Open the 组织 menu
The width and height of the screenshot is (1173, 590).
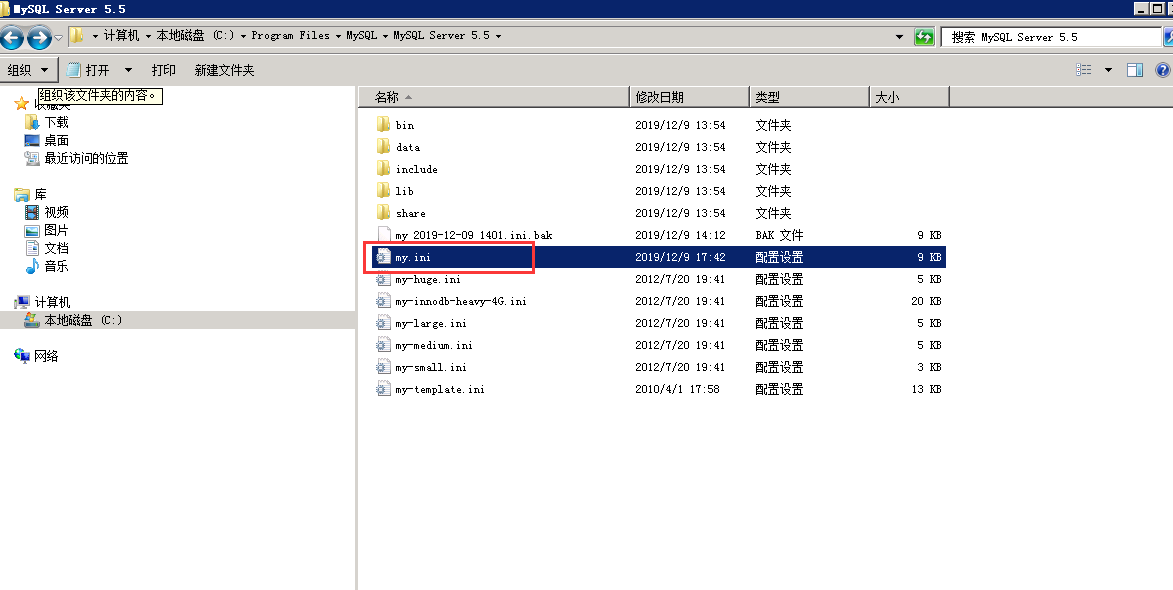pyautogui.click(x=28, y=70)
